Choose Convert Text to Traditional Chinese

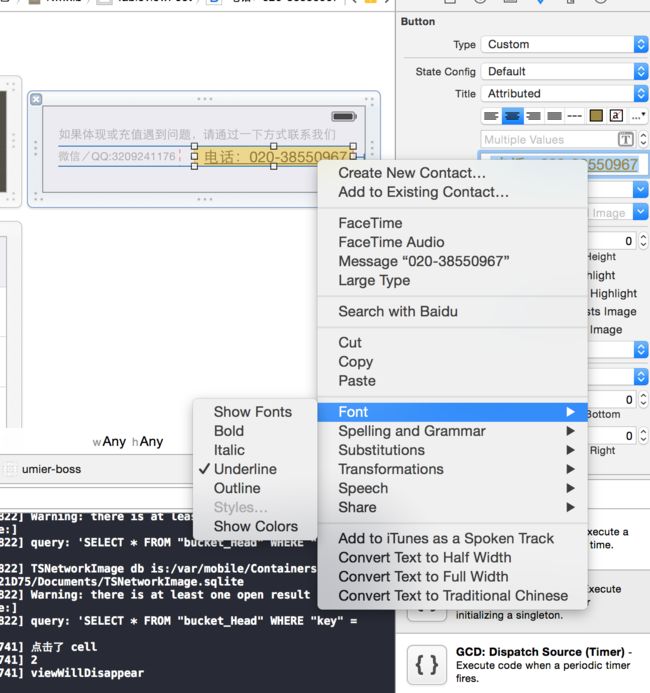click(452, 595)
